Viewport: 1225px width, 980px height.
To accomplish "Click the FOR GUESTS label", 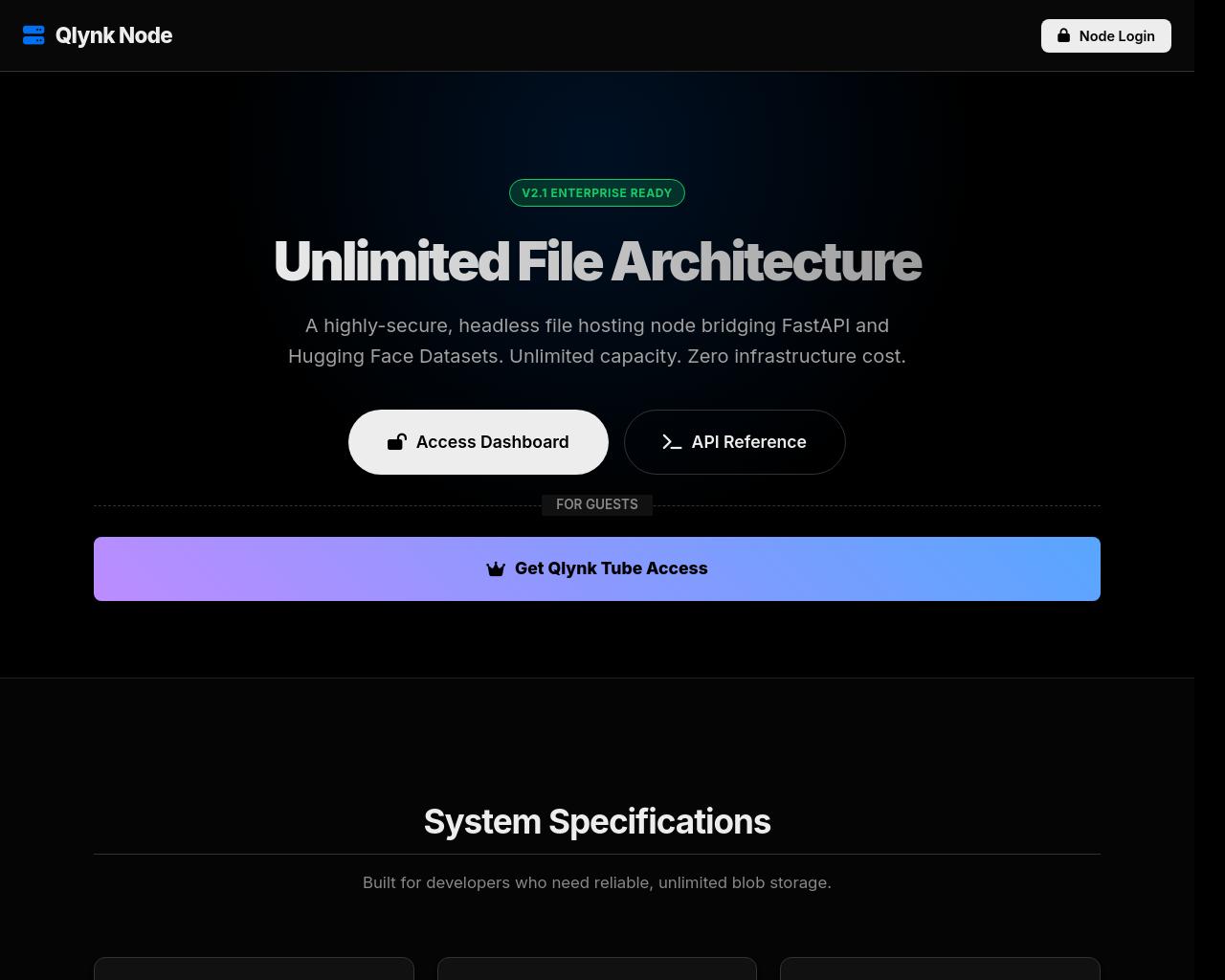I will pyautogui.click(x=597, y=504).
